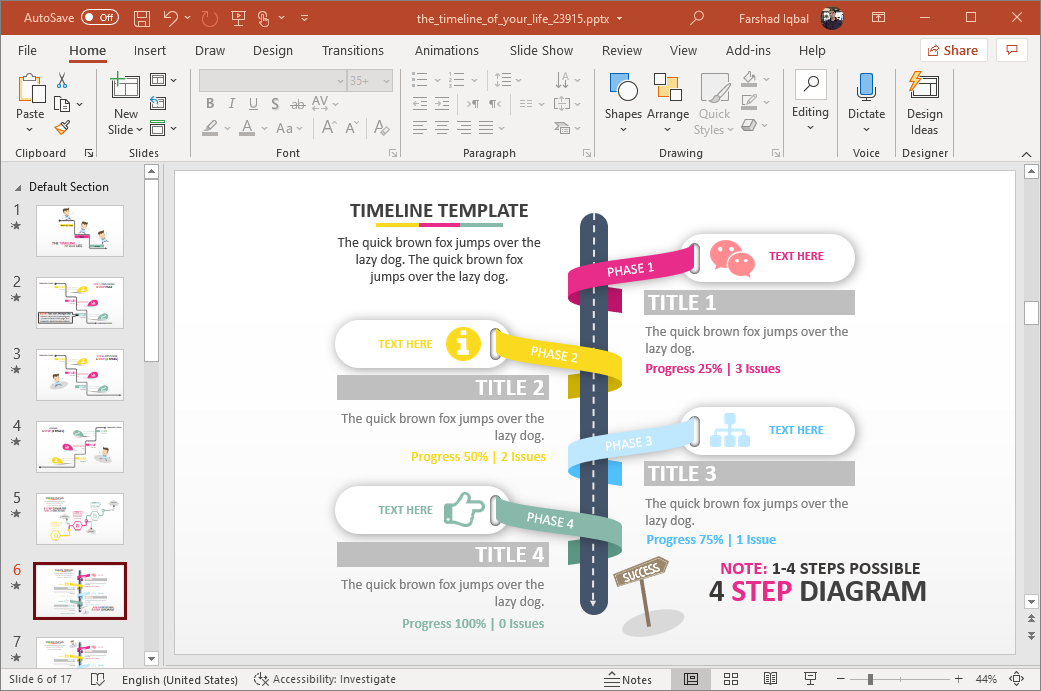Switch to Slide Sorter view
The height and width of the screenshot is (691, 1041).
729,679
